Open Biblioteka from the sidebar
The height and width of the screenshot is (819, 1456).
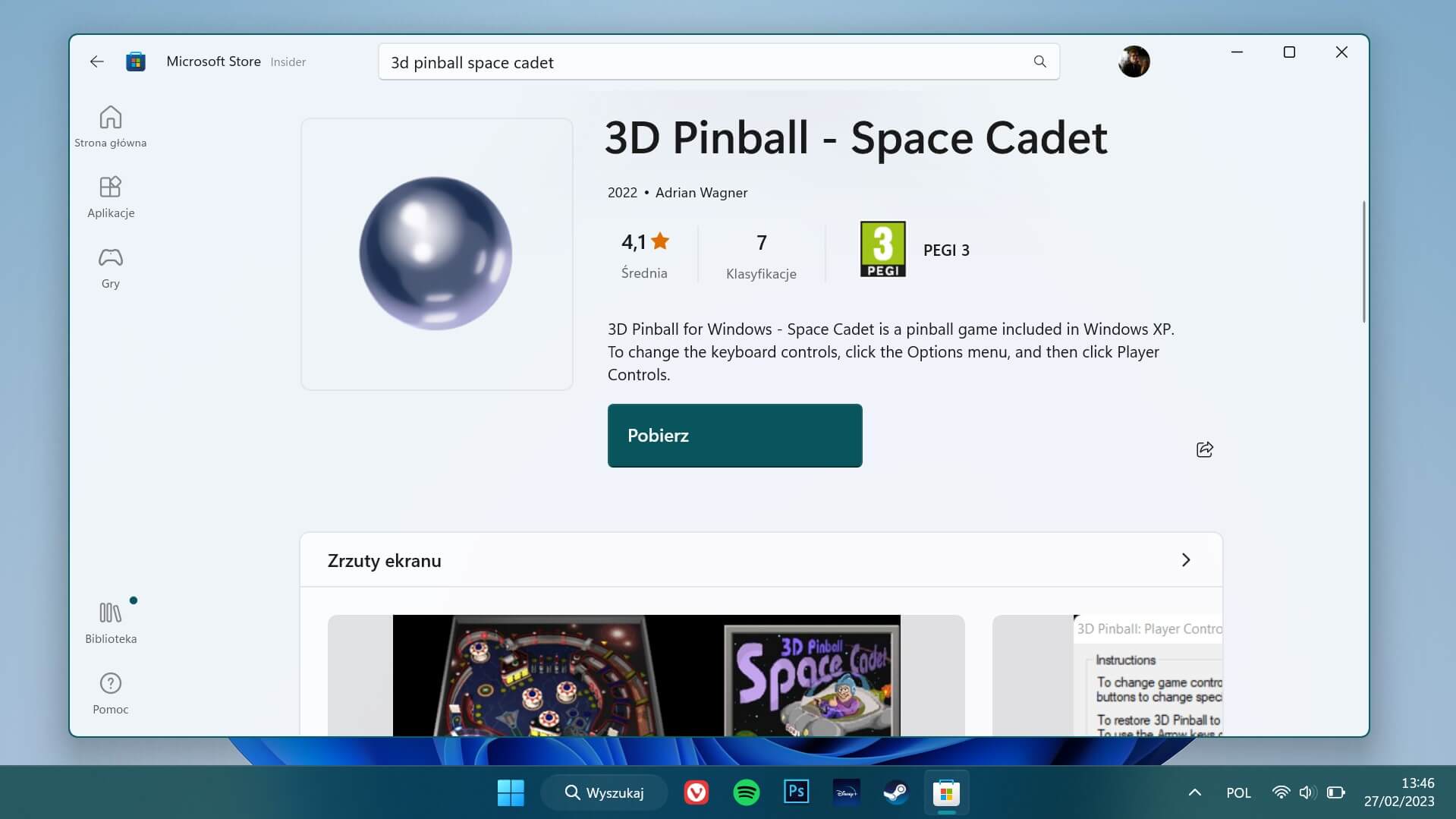(x=111, y=621)
